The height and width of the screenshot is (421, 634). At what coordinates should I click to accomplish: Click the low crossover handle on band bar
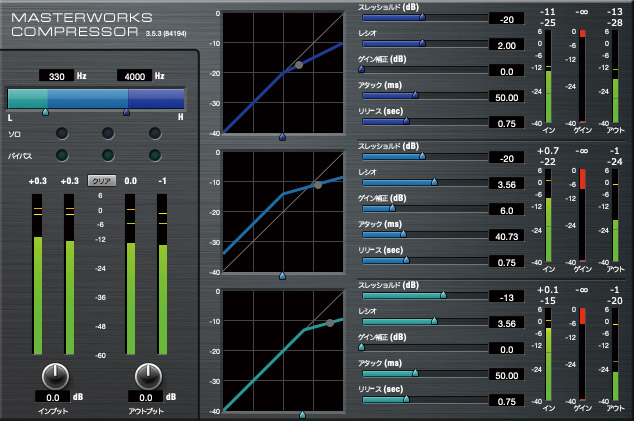point(46,112)
